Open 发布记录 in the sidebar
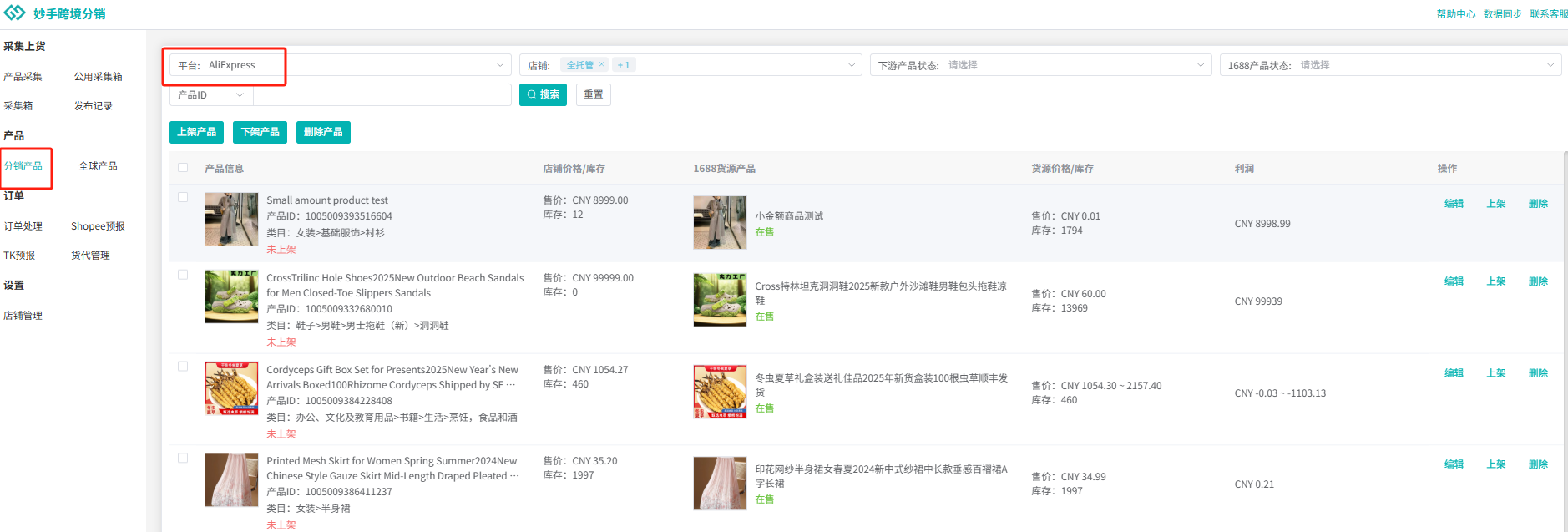This screenshot has height=532, width=1568. tap(93, 106)
